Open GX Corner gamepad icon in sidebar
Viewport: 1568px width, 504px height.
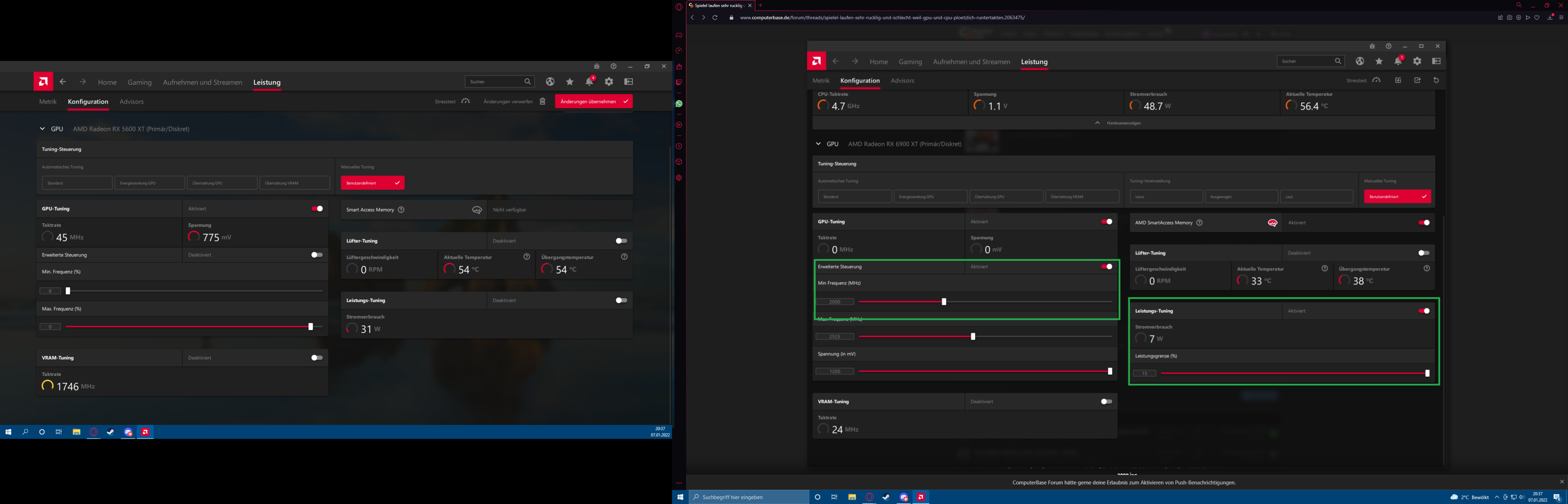click(679, 36)
